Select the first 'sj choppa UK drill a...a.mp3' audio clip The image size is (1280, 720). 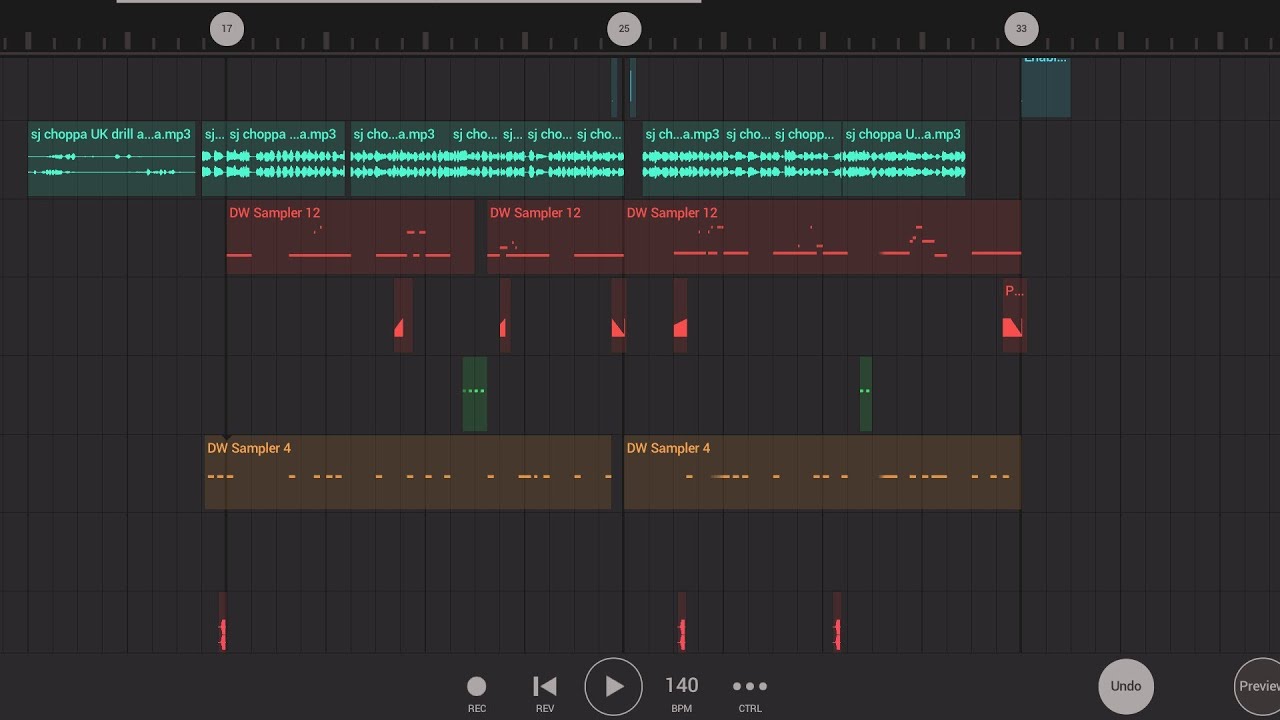[111, 159]
